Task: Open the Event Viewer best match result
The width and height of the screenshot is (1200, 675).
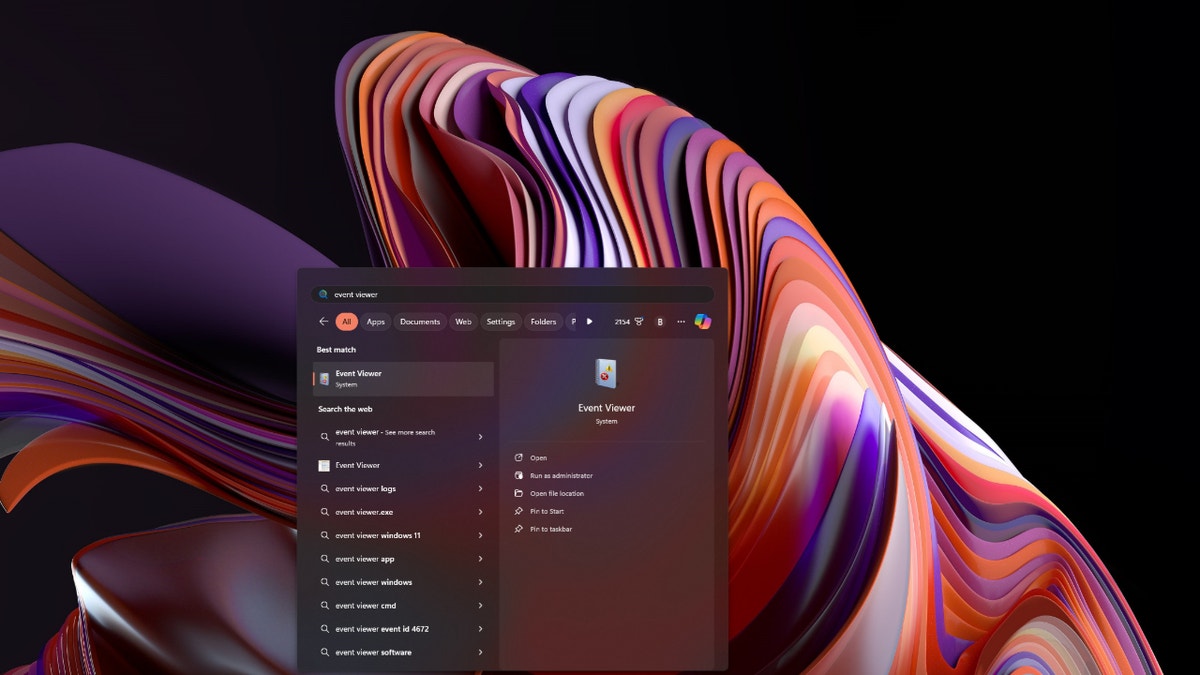Action: (x=404, y=379)
